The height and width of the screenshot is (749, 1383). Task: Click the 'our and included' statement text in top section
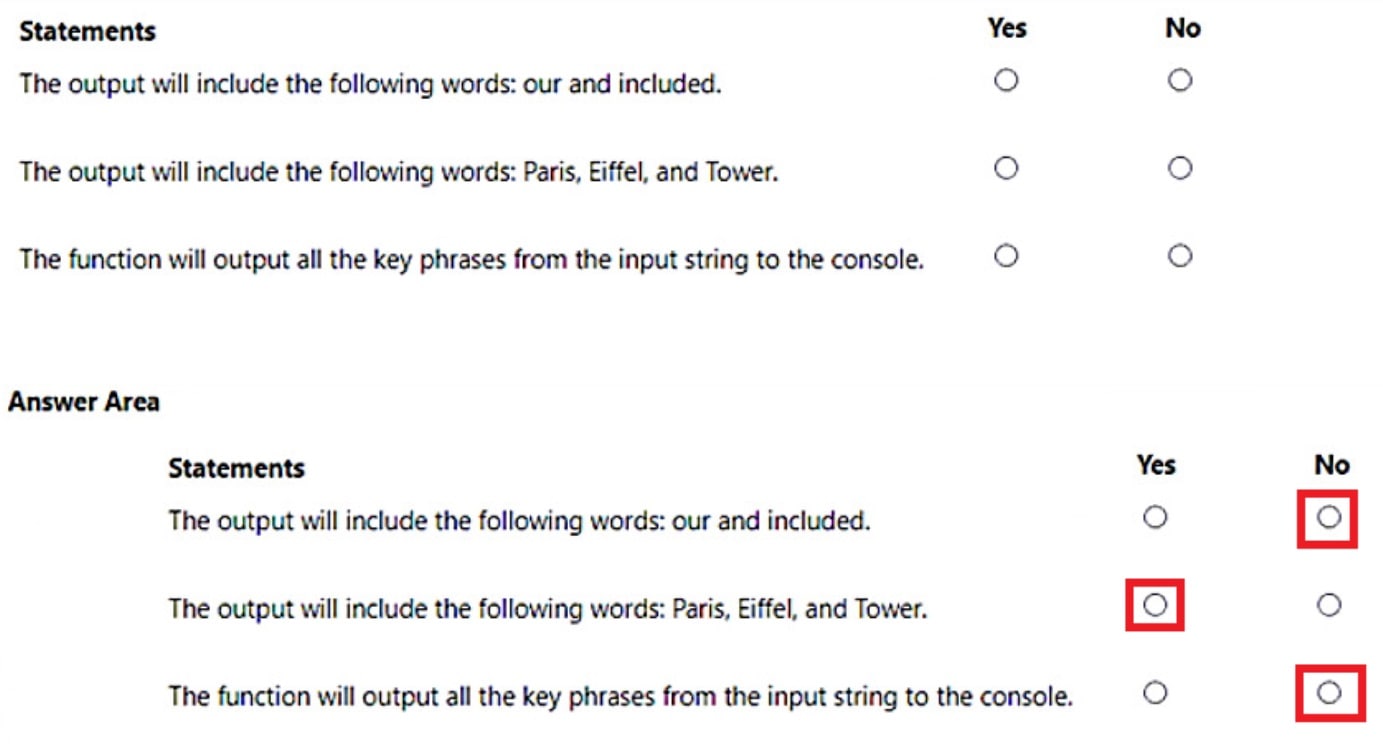click(x=370, y=83)
